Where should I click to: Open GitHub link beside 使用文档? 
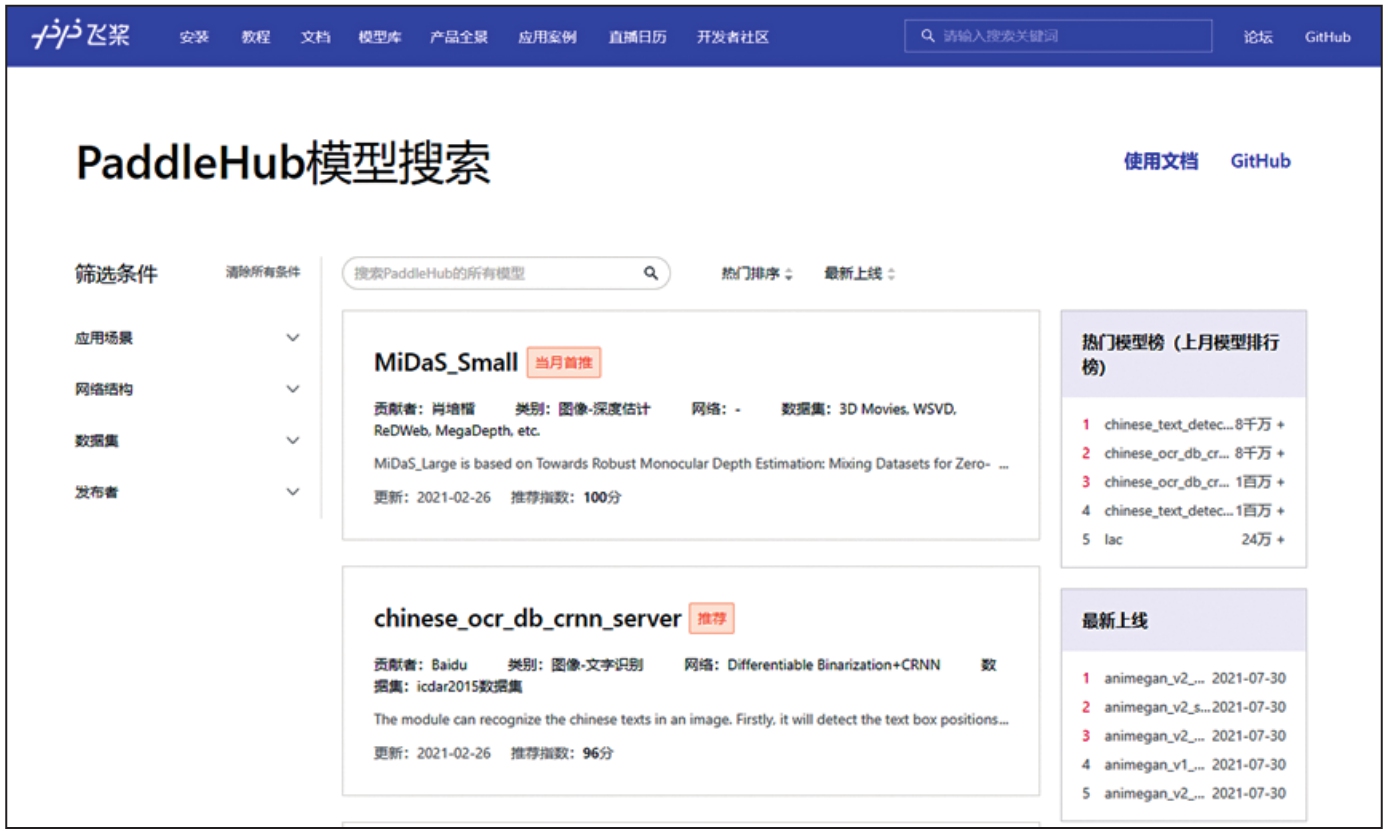[1260, 161]
